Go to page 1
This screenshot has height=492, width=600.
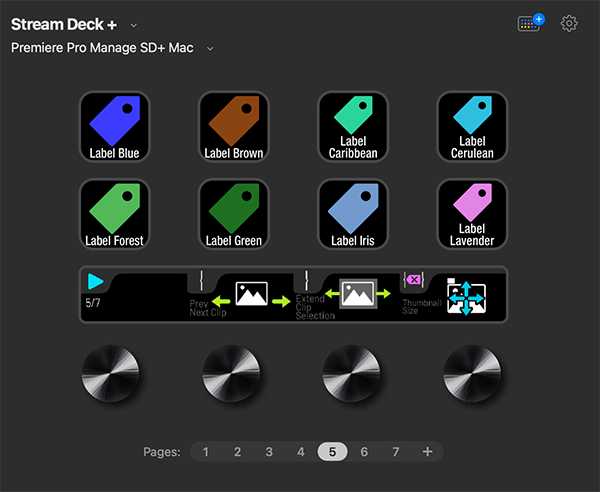[x=205, y=452]
